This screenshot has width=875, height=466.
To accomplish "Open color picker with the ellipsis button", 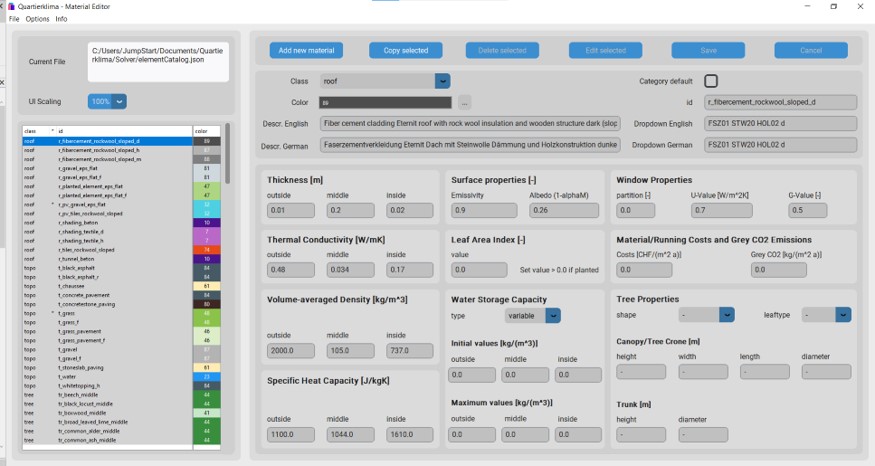I will 465,102.
